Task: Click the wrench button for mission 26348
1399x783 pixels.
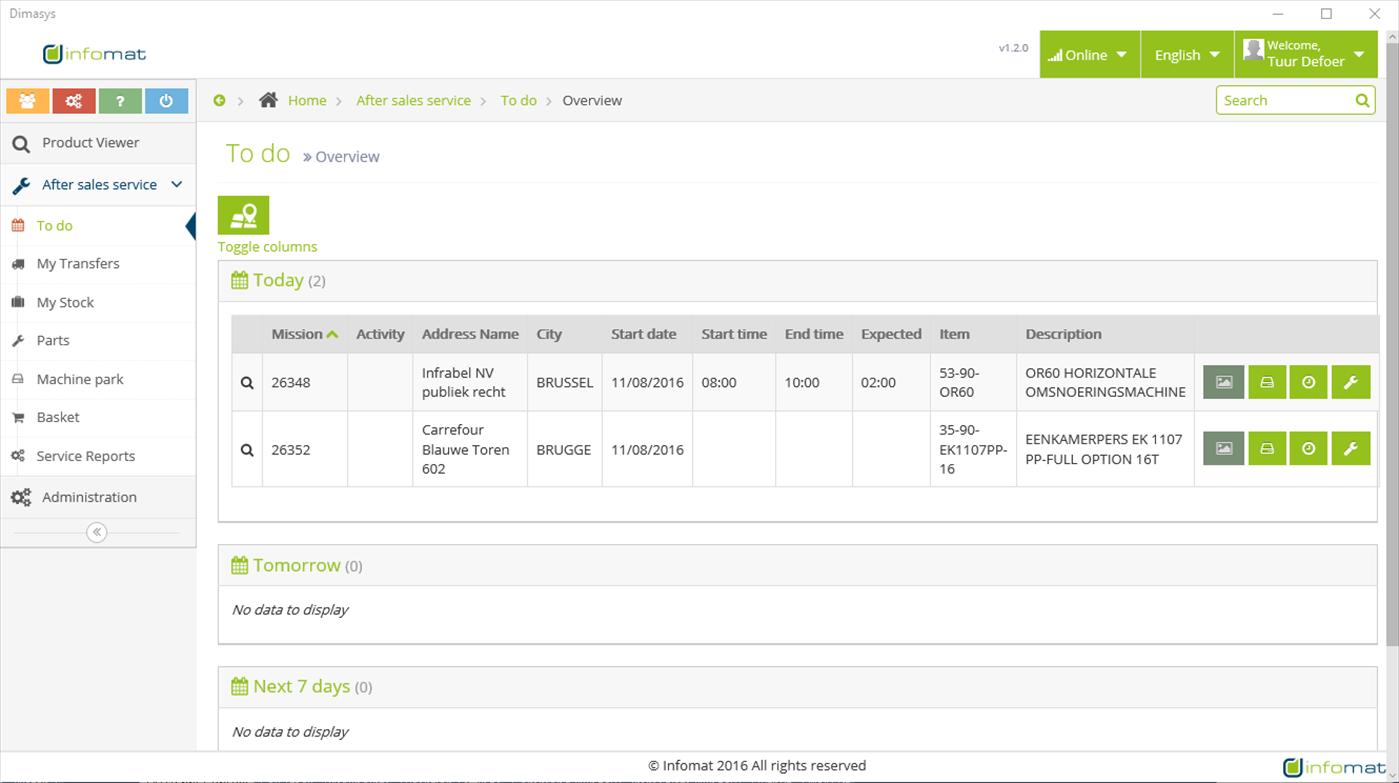Action: (x=1350, y=382)
